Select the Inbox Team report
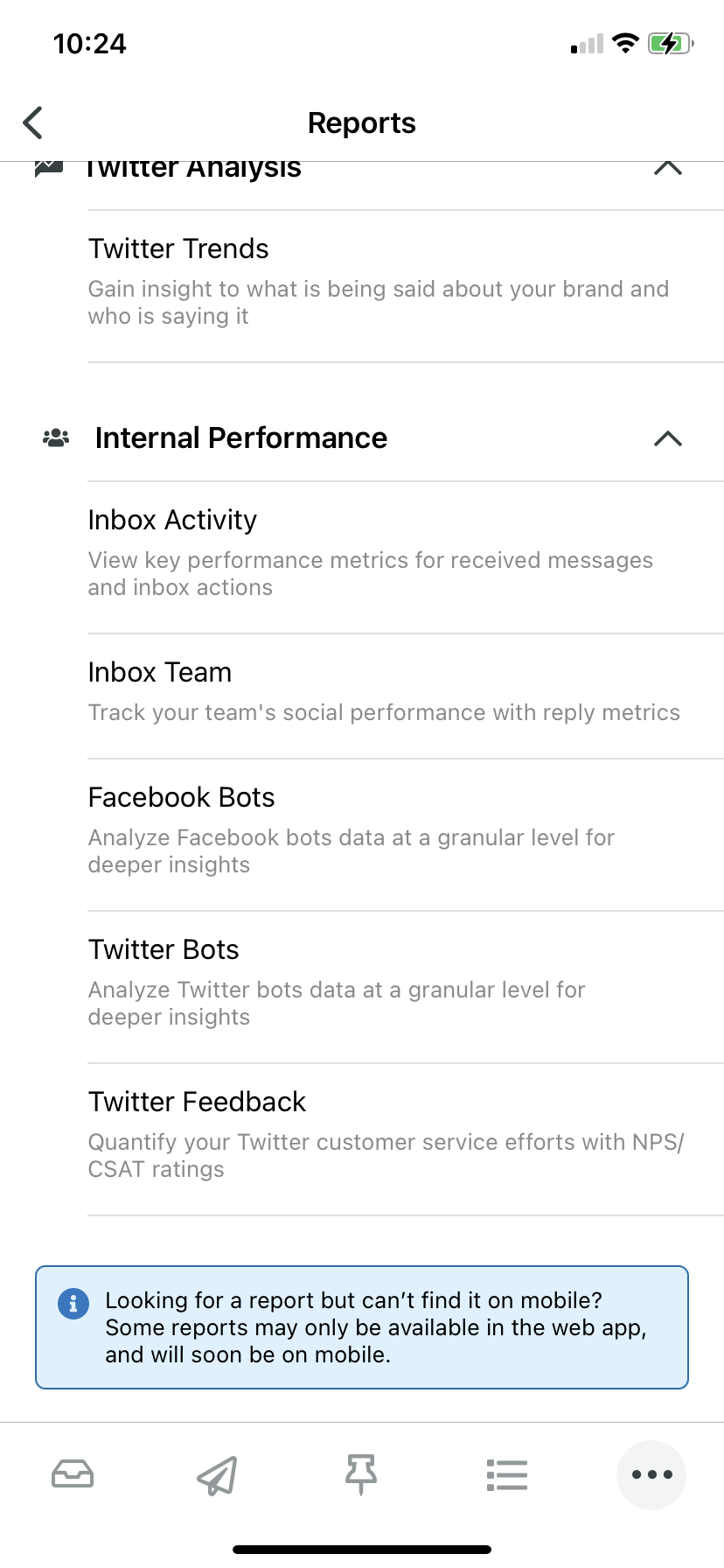 pyautogui.click(x=362, y=691)
